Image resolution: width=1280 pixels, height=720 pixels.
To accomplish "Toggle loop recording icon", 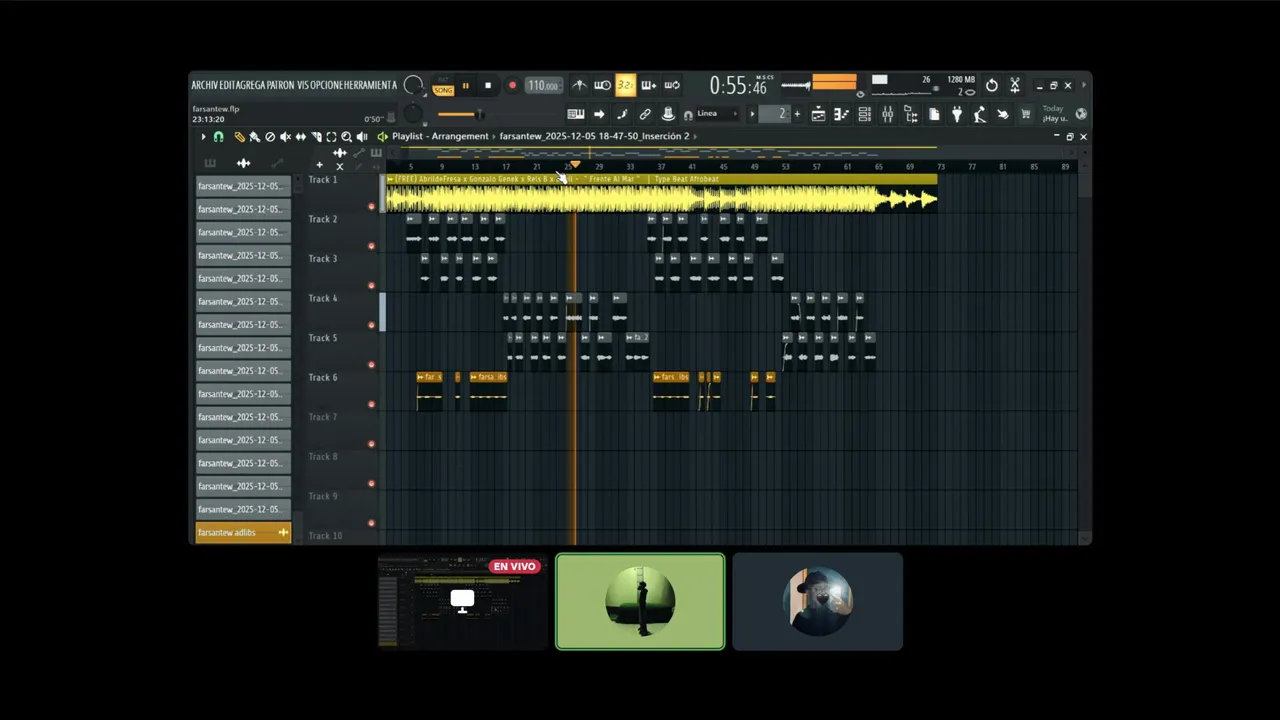I will [x=672, y=85].
